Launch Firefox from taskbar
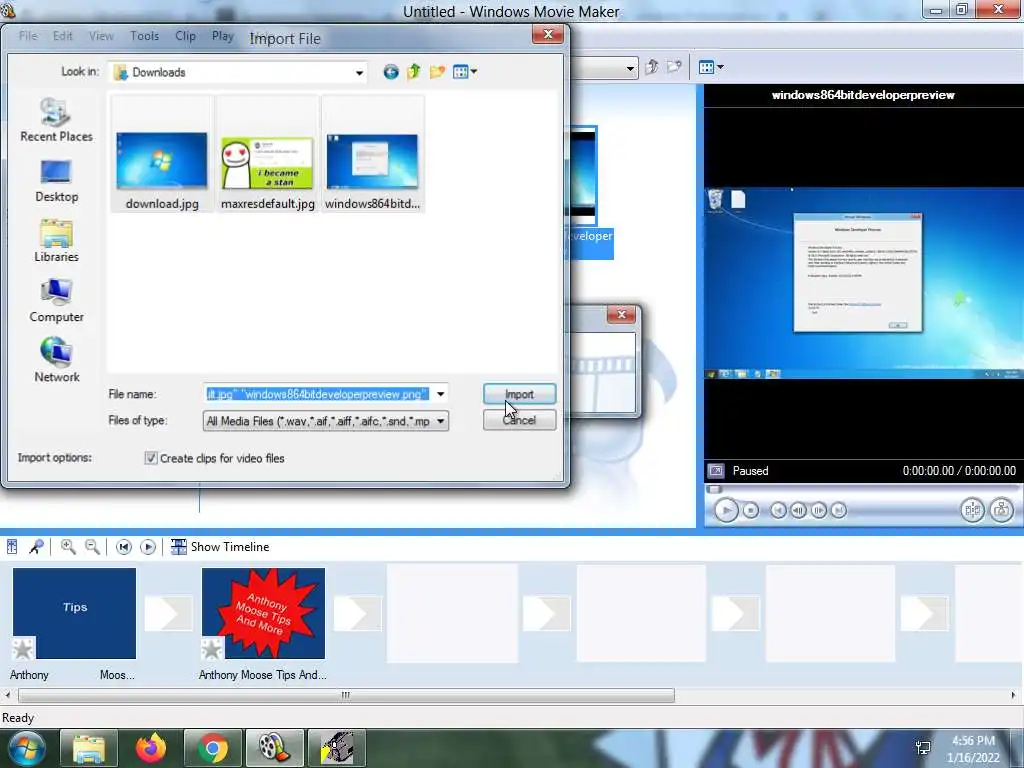The height and width of the screenshot is (768, 1024). (x=151, y=748)
